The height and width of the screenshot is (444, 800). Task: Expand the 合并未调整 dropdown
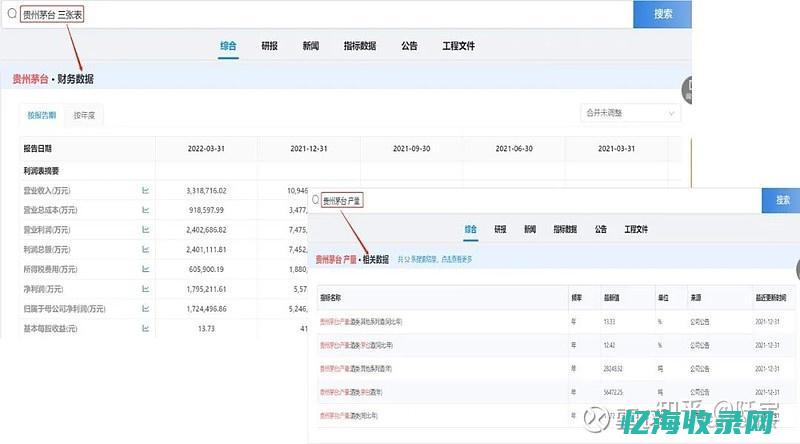630,113
